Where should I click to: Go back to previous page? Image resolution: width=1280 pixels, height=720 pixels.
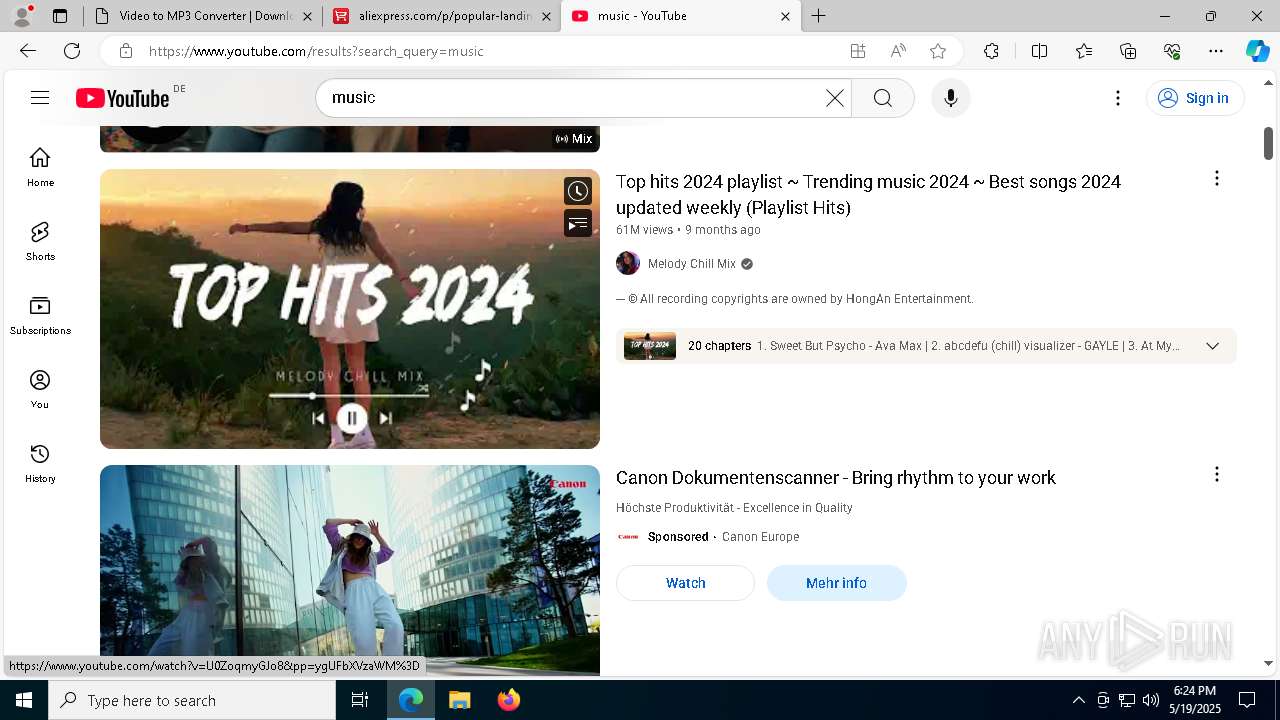pyautogui.click(x=28, y=51)
